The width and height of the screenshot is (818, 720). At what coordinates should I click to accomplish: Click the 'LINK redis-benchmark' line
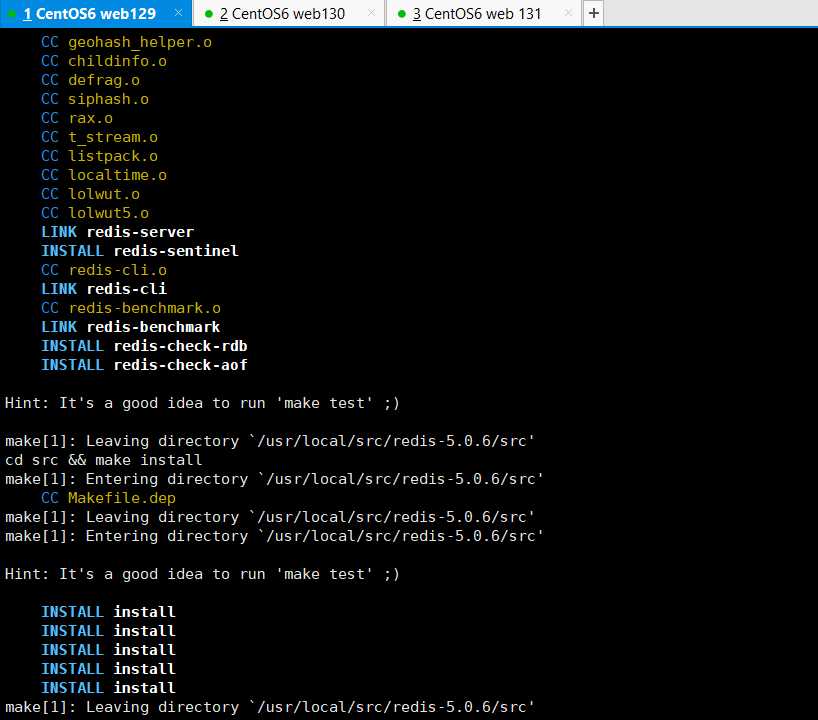(131, 327)
